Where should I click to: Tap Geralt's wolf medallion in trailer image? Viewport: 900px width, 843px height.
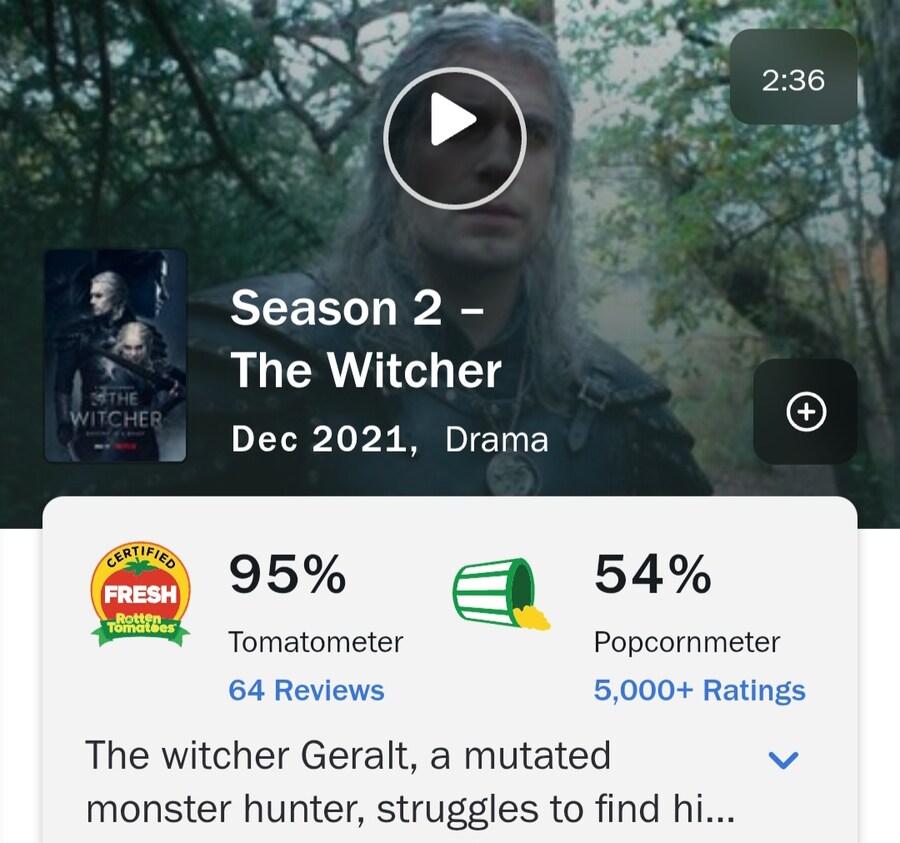pyautogui.click(x=513, y=474)
